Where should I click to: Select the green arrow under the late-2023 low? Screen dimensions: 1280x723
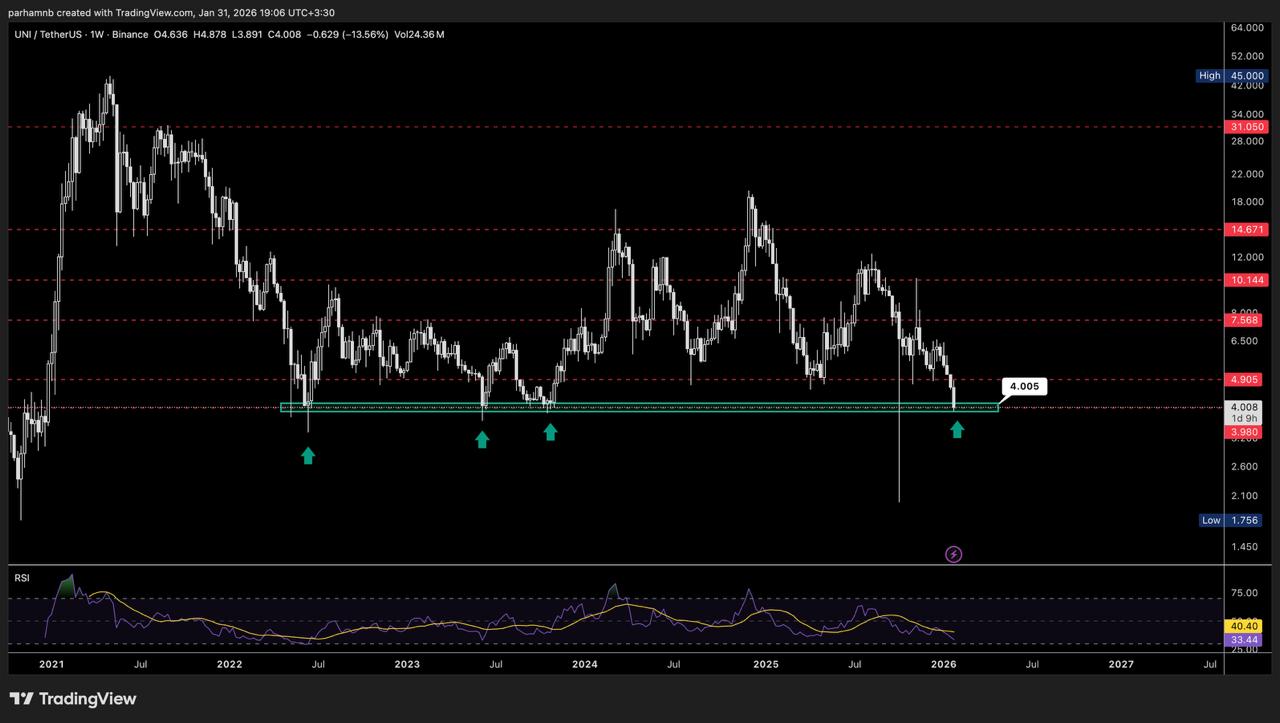tap(550, 431)
